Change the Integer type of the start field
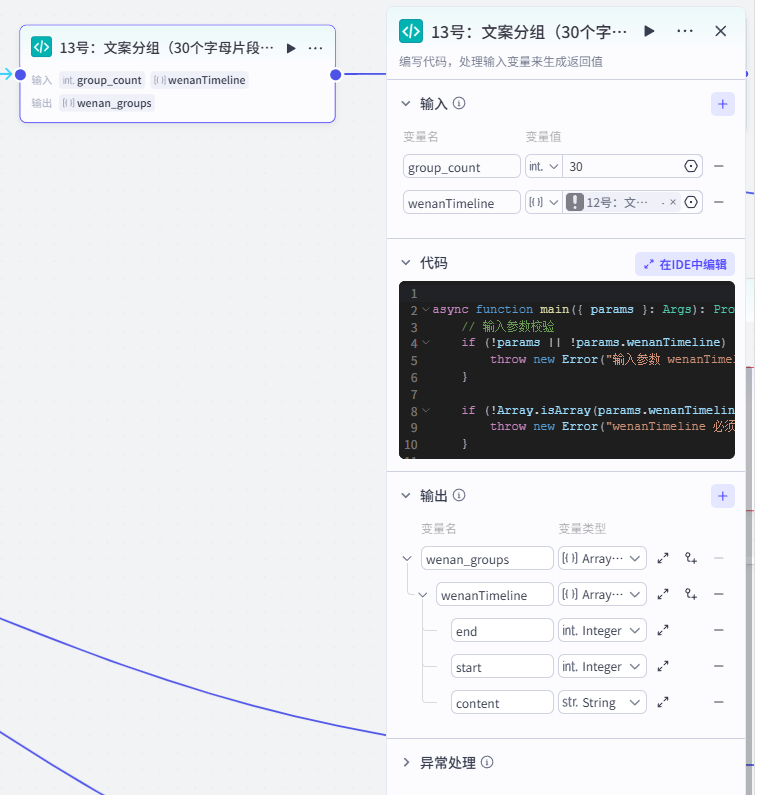Image resolution: width=757 pixels, height=795 pixels. point(602,666)
